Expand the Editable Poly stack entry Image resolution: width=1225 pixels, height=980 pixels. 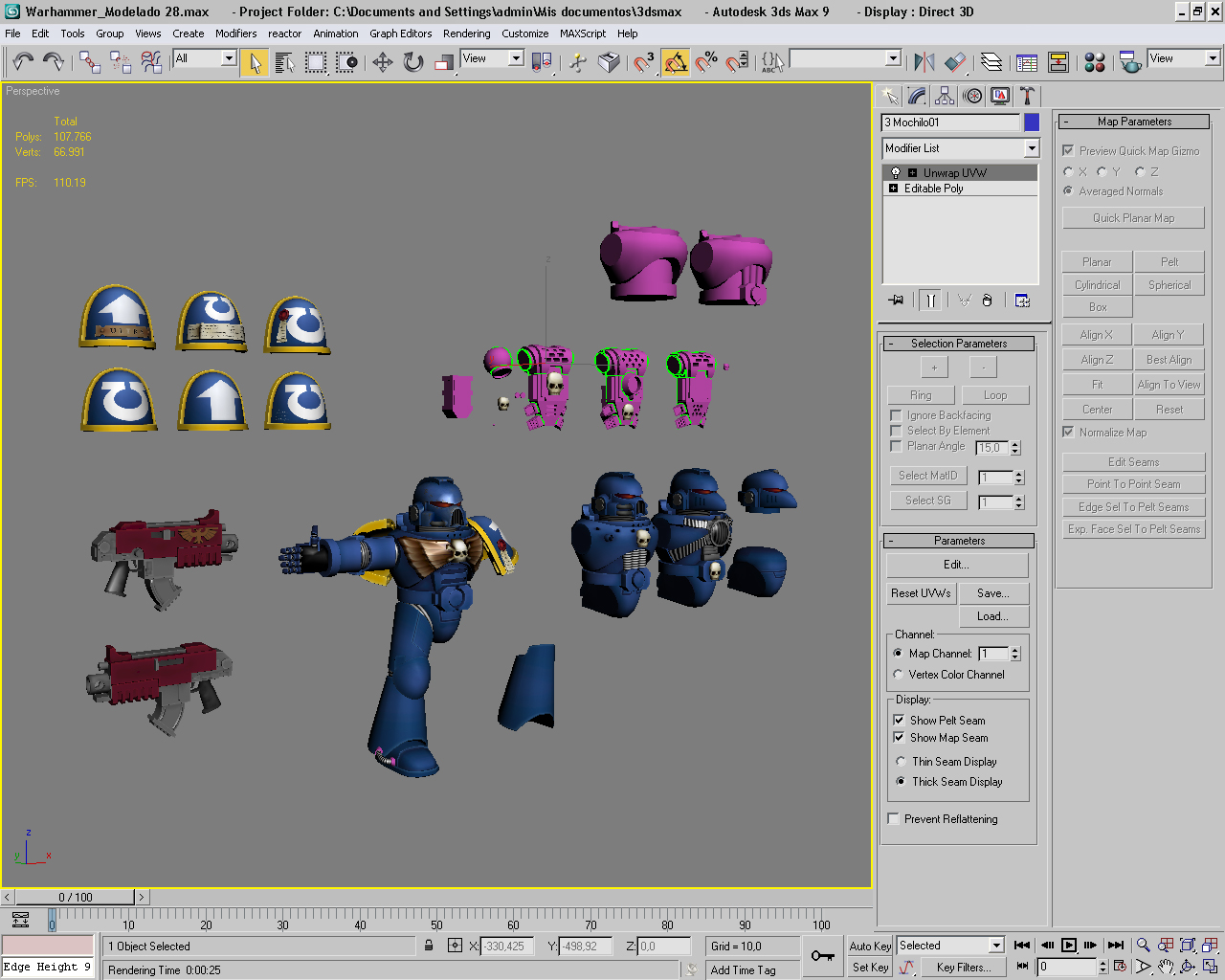pos(894,189)
